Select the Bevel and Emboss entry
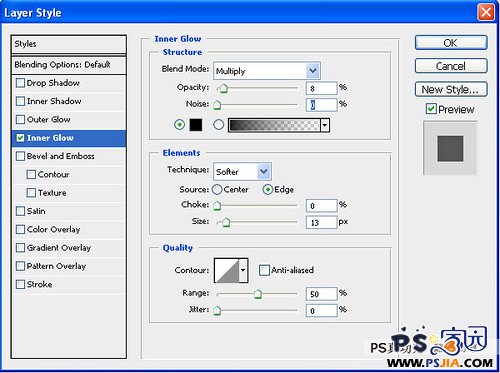The height and width of the screenshot is (373, 500). click(69, 156)
